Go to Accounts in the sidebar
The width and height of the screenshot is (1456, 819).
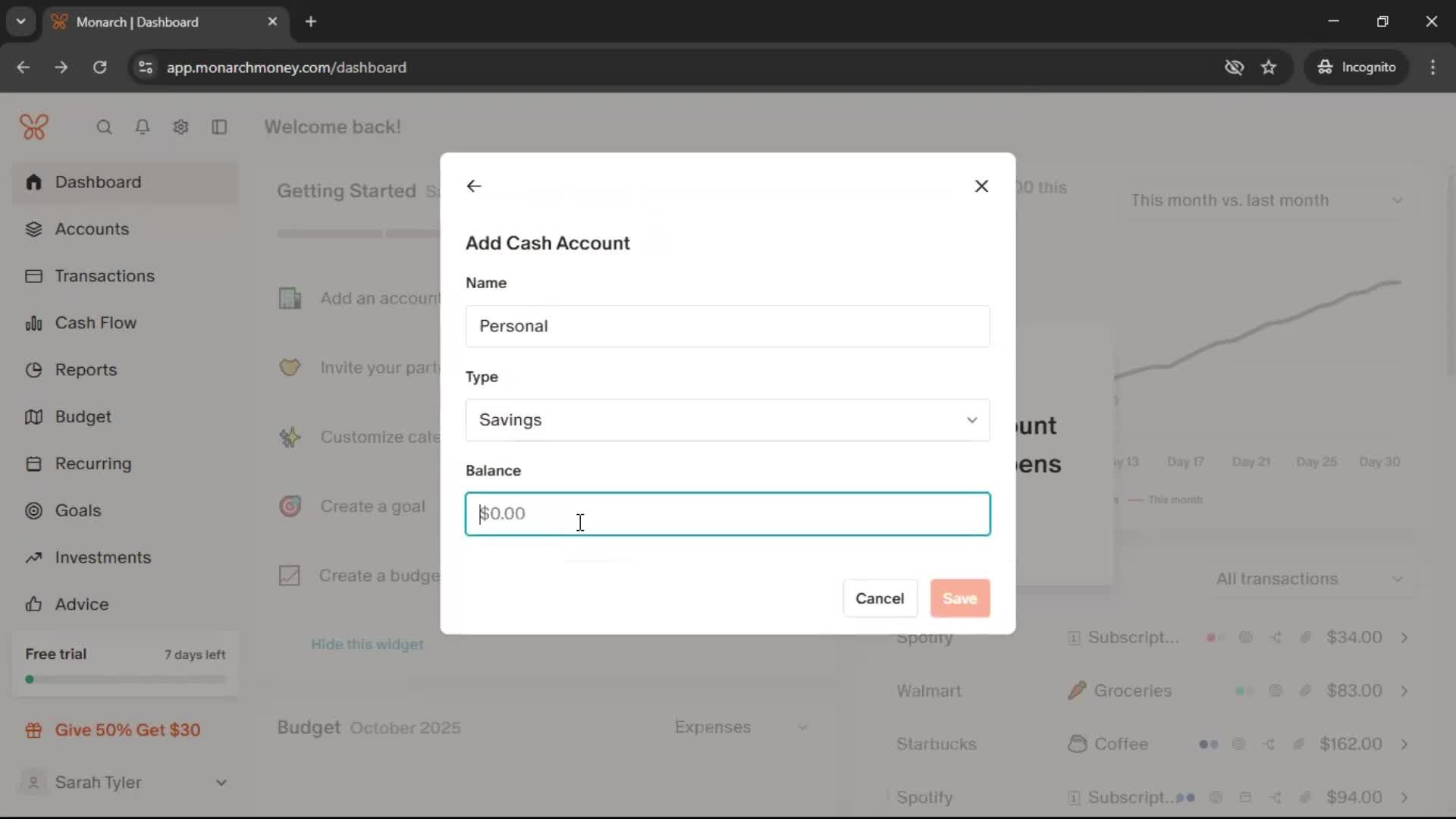pos(92,229)
